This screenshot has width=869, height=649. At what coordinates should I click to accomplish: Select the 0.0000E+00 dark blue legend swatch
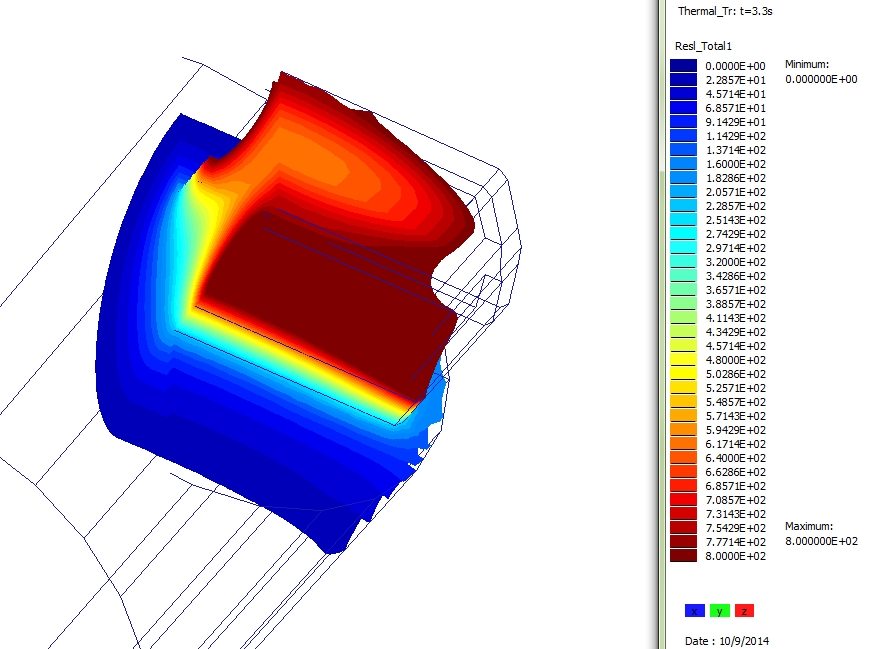pos(684,65)
